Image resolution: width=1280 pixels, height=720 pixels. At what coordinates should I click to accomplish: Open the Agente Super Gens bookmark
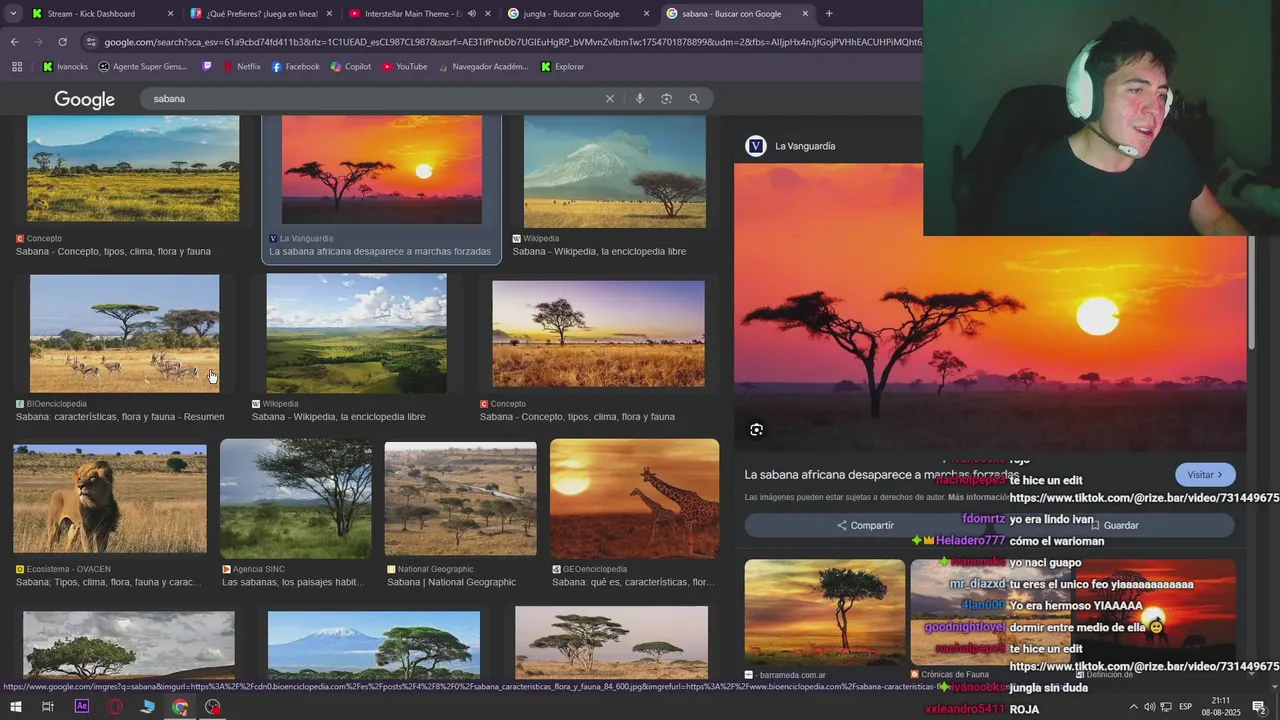[x=143, y=67]
